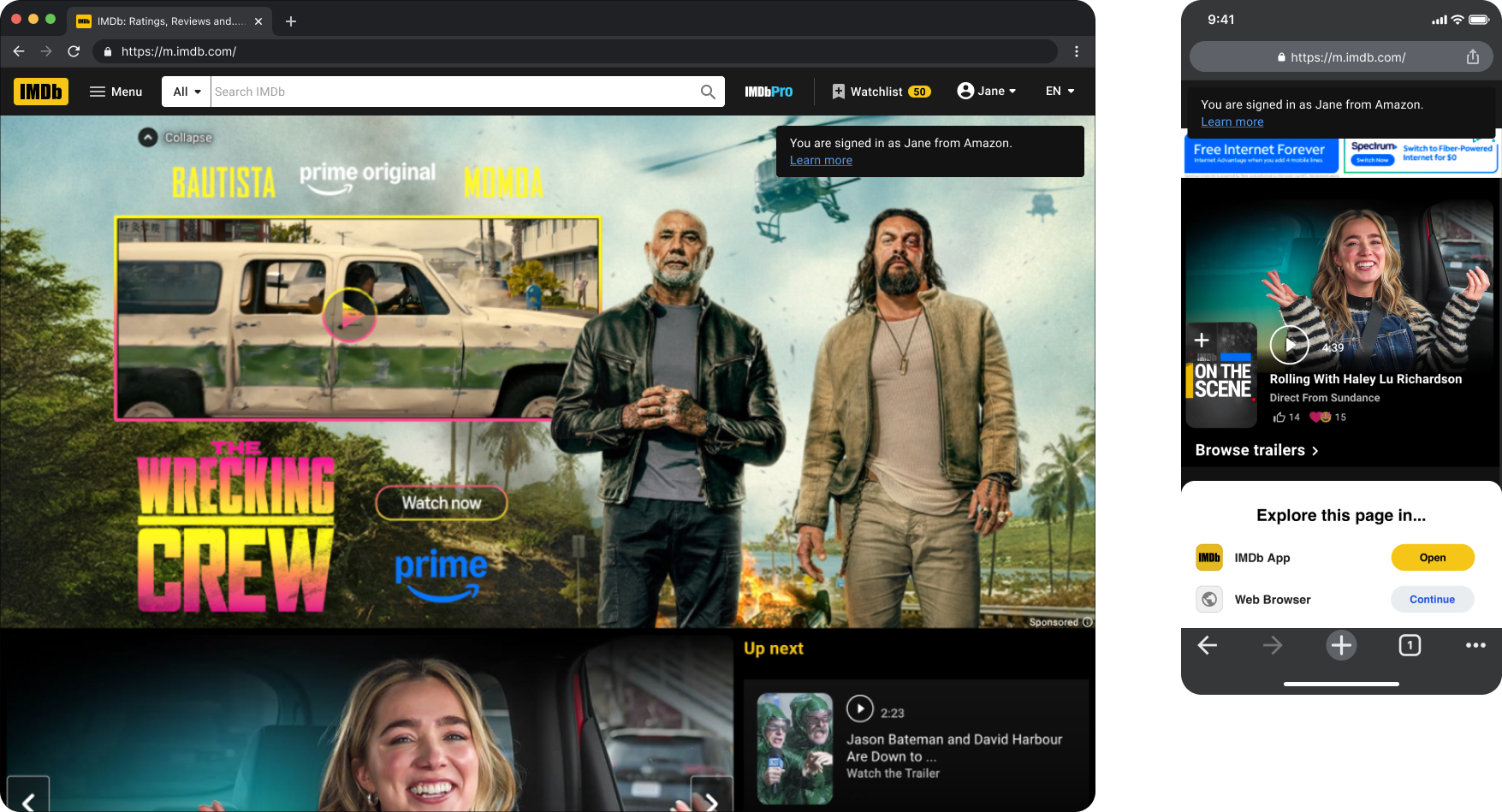The width and height of the screenshot is (1502, 812).
Task: Go to previous slide in desktop carousel
Action: click(28, 795)
